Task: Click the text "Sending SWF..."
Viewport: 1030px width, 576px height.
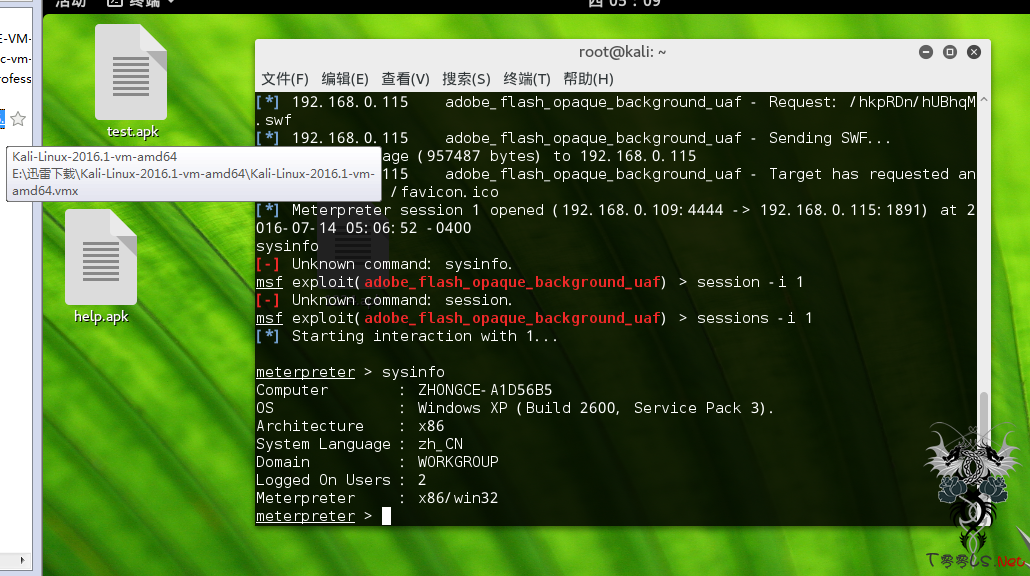Action: 830,138
